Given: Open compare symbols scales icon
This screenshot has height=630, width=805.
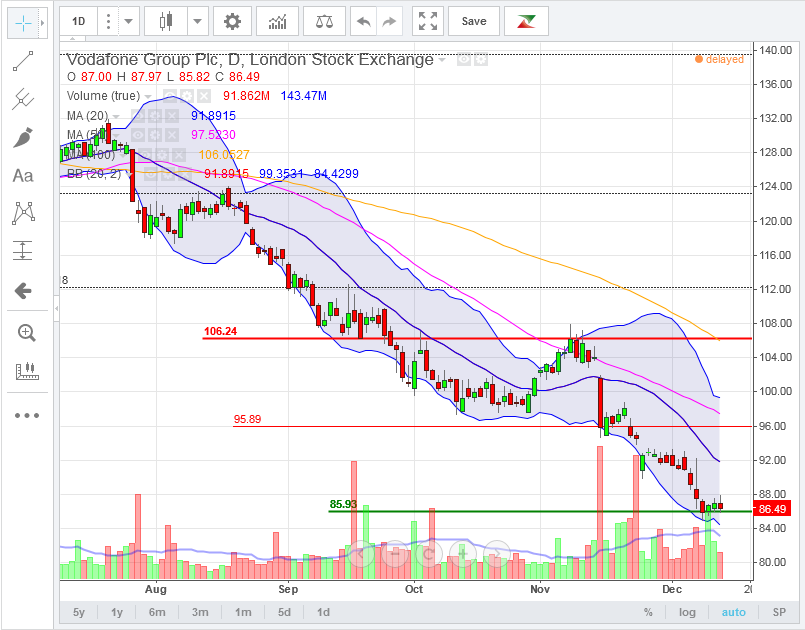Looking at the screenshot, I should (324, 22).
